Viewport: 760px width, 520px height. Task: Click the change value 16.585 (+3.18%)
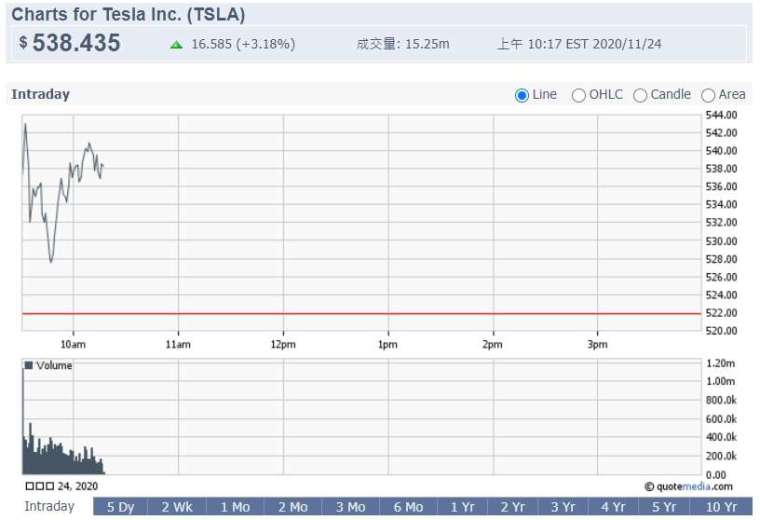(243, 44)
